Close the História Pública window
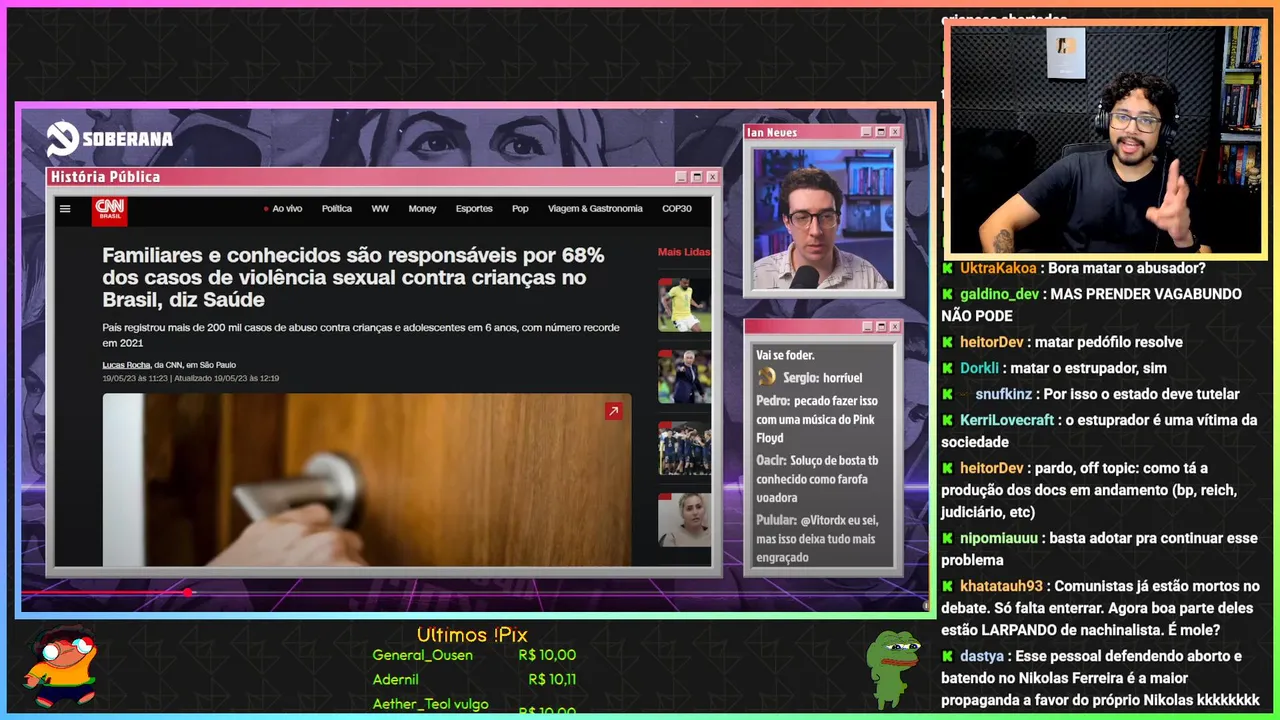Screen dimensions: 1280x720 tap(712, 177)
